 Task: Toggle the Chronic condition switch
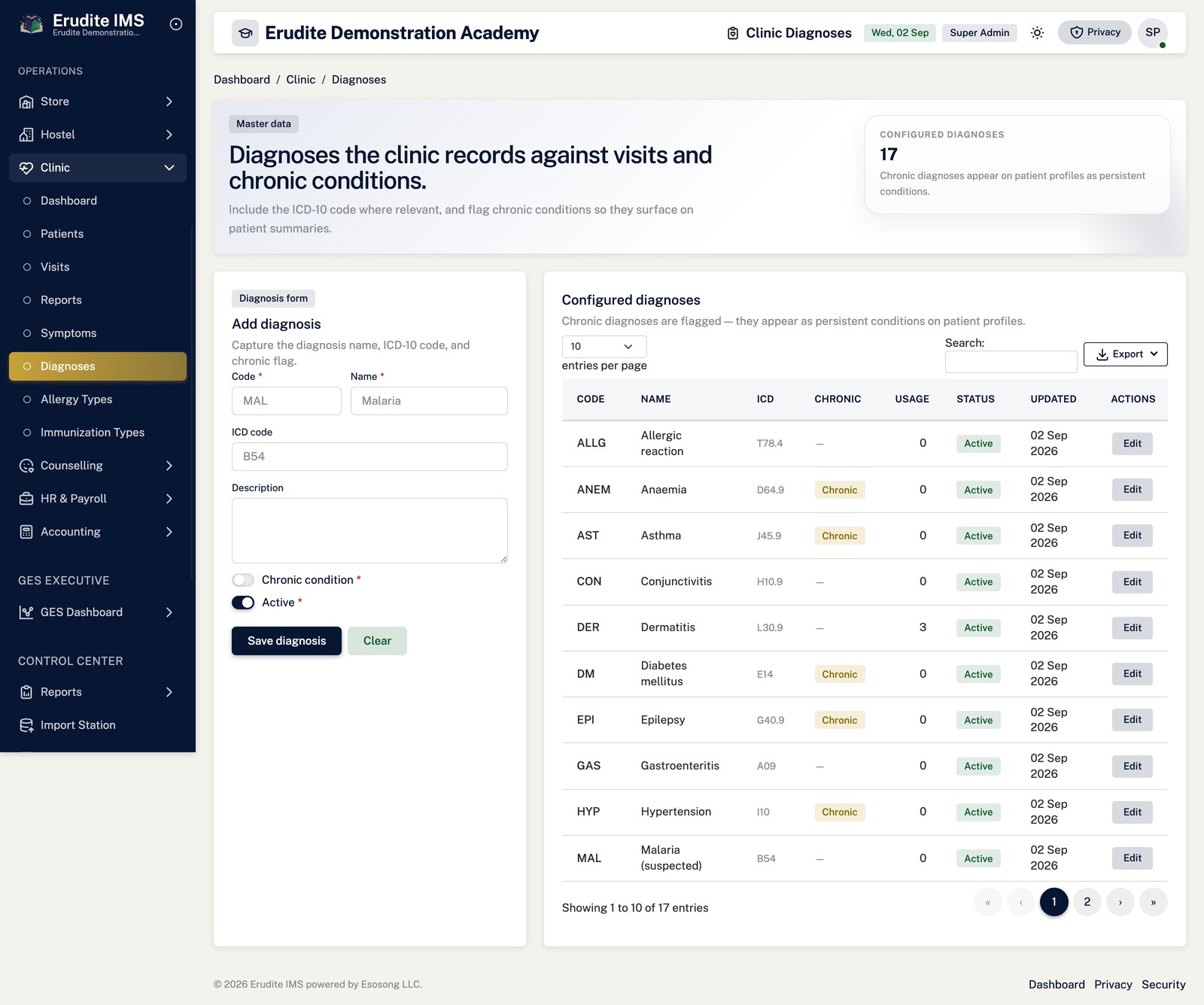tap(243, 580)
